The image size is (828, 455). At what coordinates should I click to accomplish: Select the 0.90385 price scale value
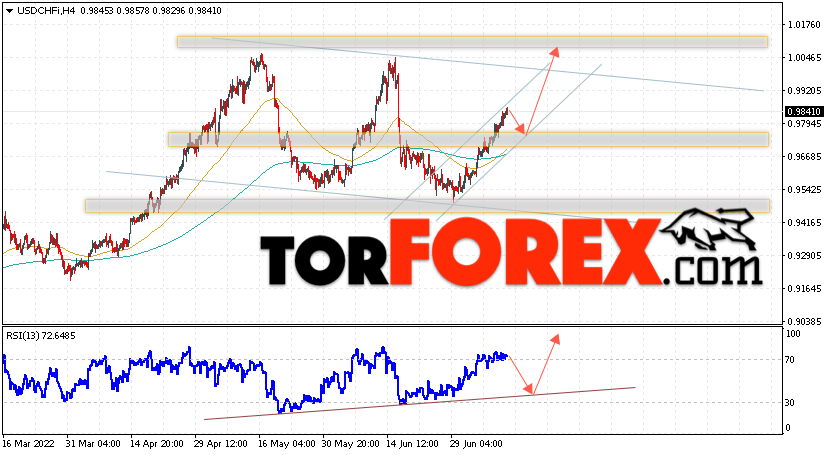pyautogui.click(x=804, y=321)
